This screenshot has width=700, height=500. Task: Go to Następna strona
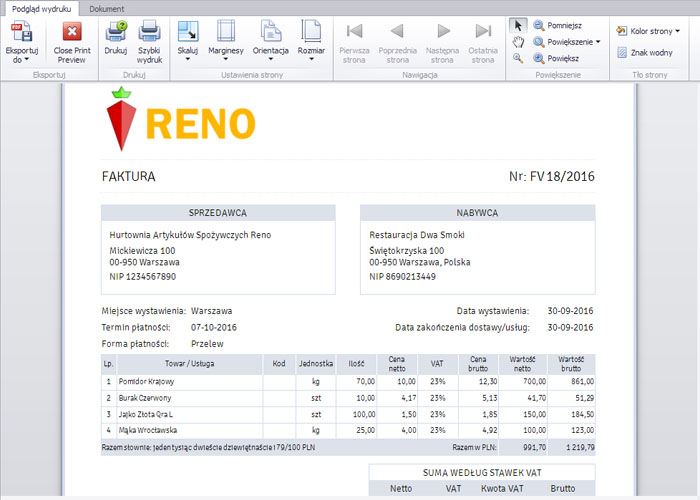(x=444, y=42)
